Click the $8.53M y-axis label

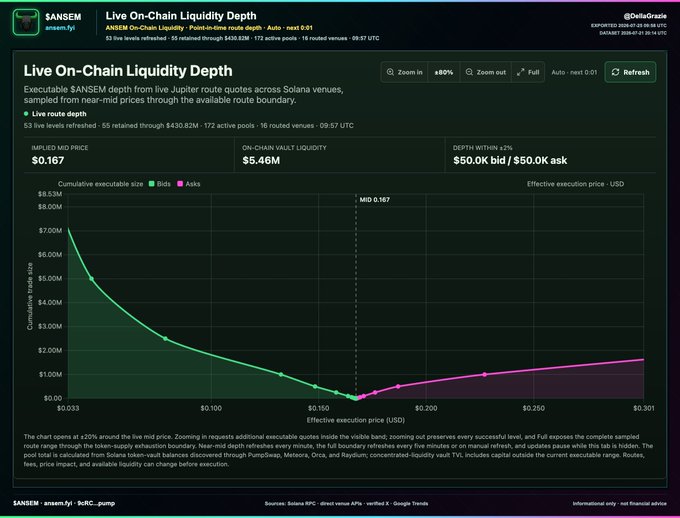[x=50, y=194]
